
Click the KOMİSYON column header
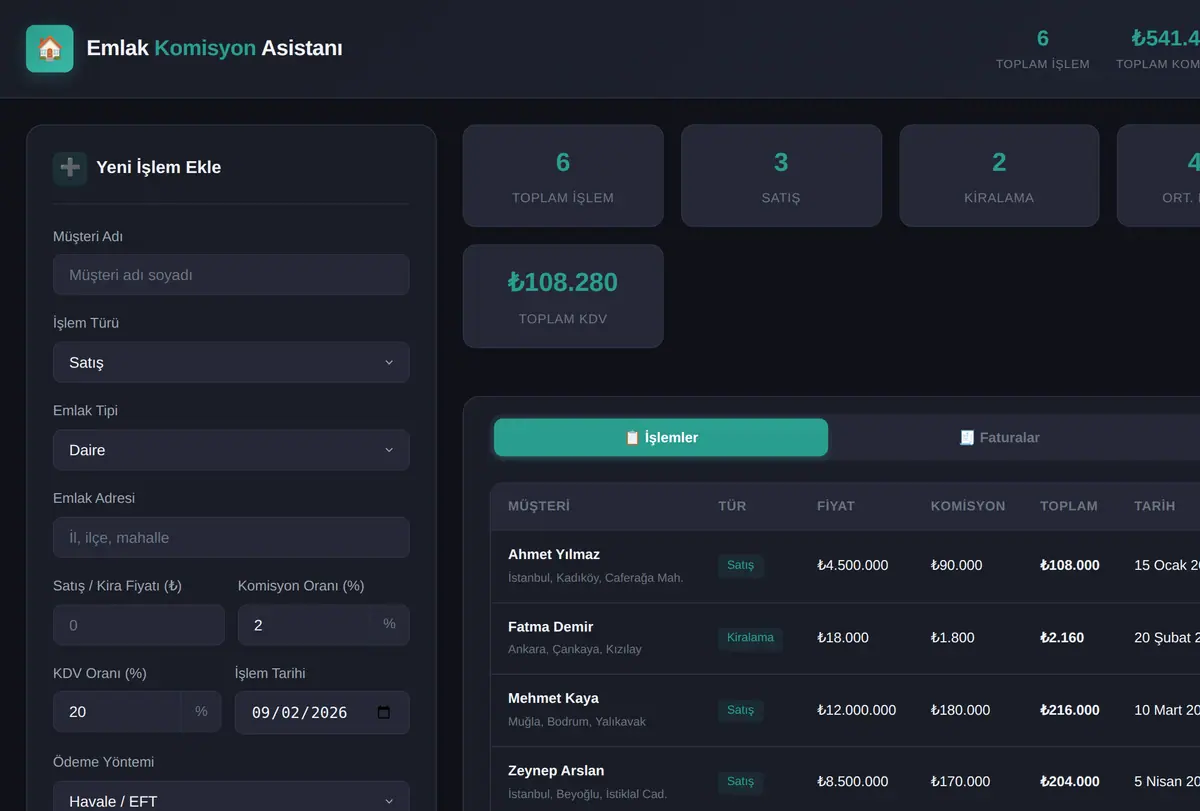(968, 506)
